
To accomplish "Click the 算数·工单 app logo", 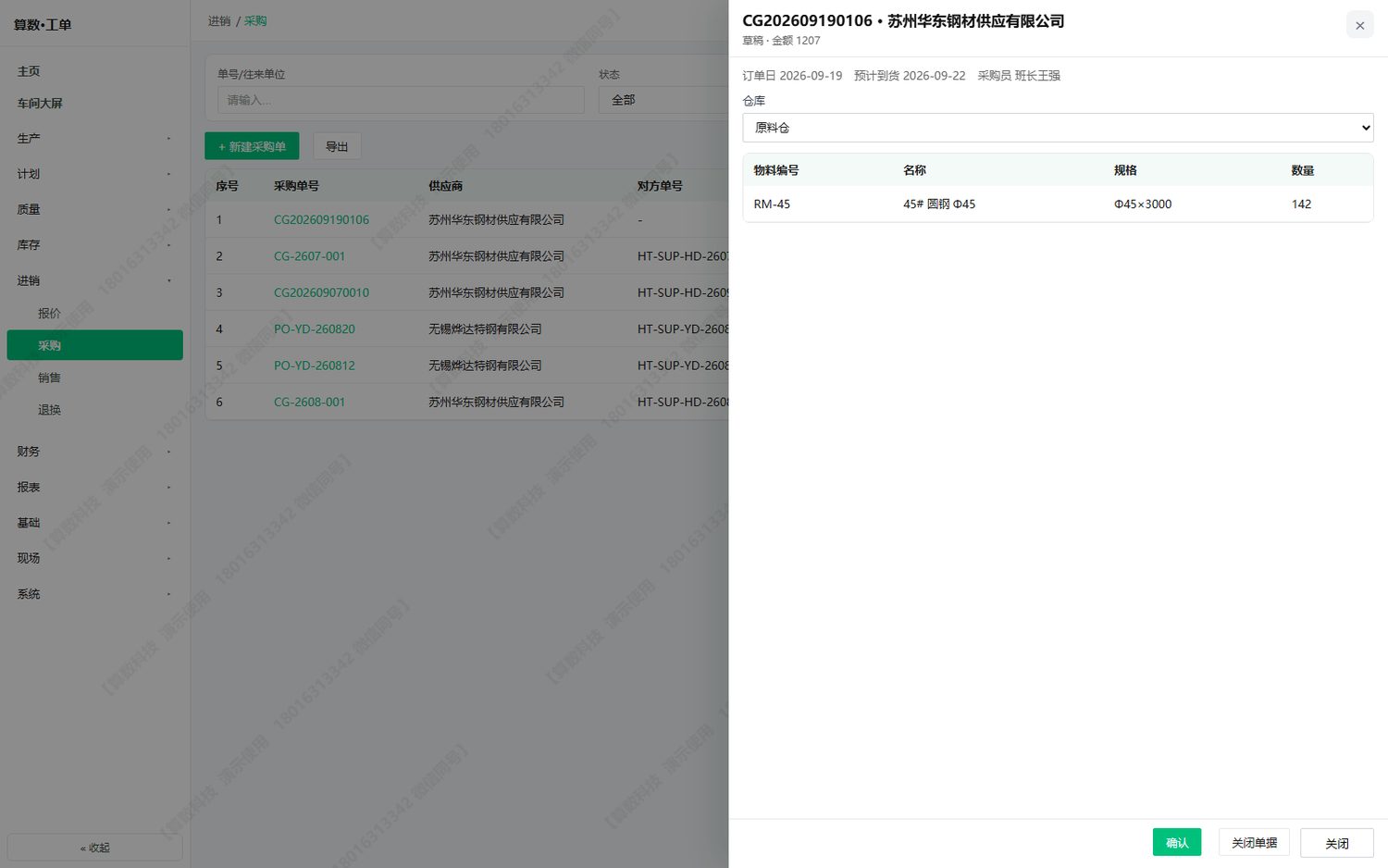I will coord(43,25).
